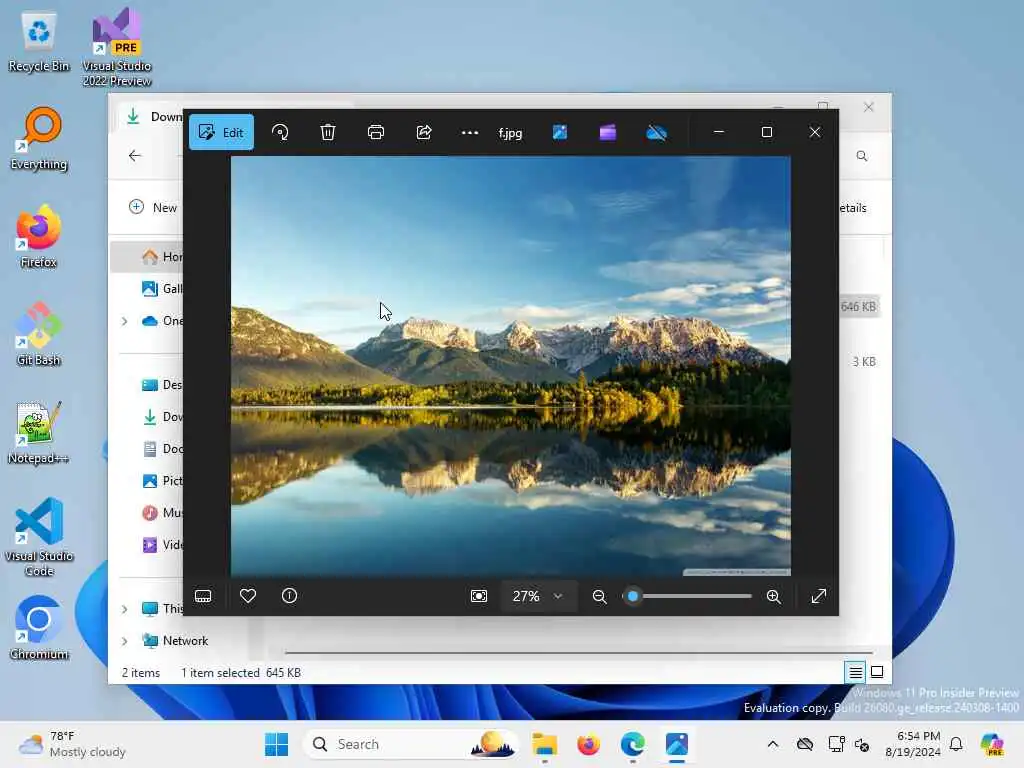Share the photo using the share icon
Image resolution: width=1024 pixels, height=768 pixels.
424,133
